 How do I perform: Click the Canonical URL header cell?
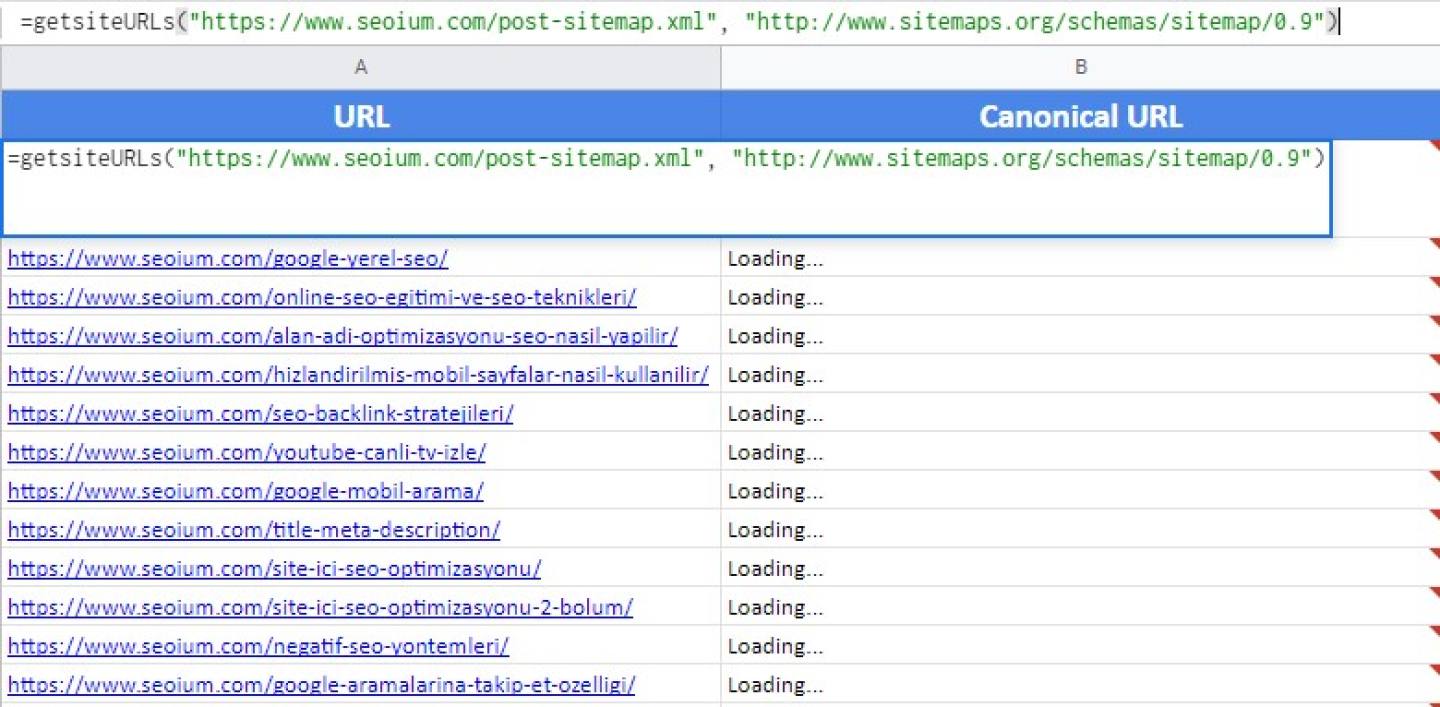[1081, 116]
